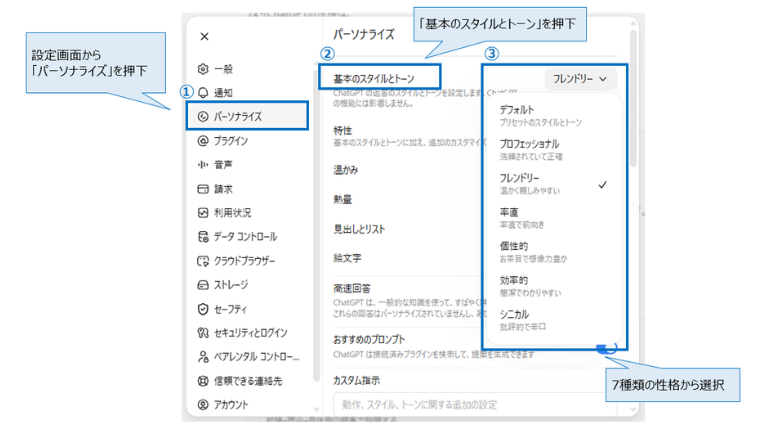Click the 基本のスタイルとトーン label
Screen dimensions: 760x428
(374, 79)
